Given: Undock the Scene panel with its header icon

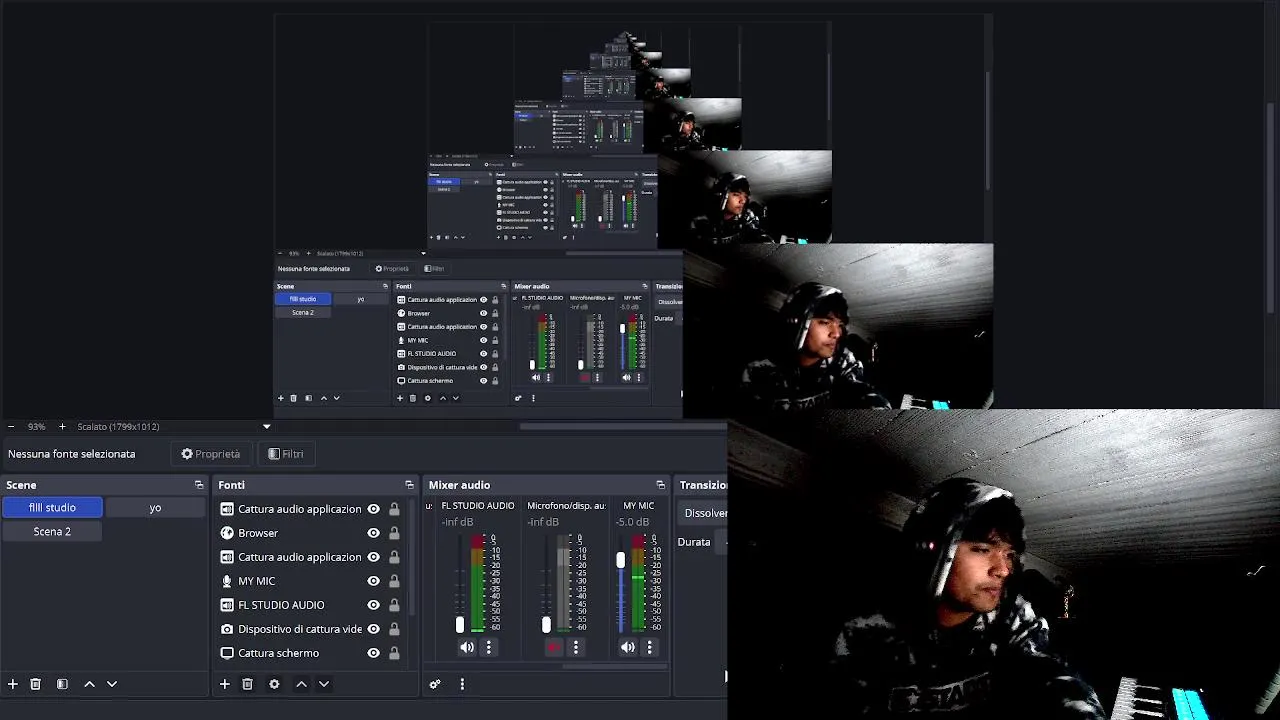Looking at the screenshot, I should click(199, 485).
